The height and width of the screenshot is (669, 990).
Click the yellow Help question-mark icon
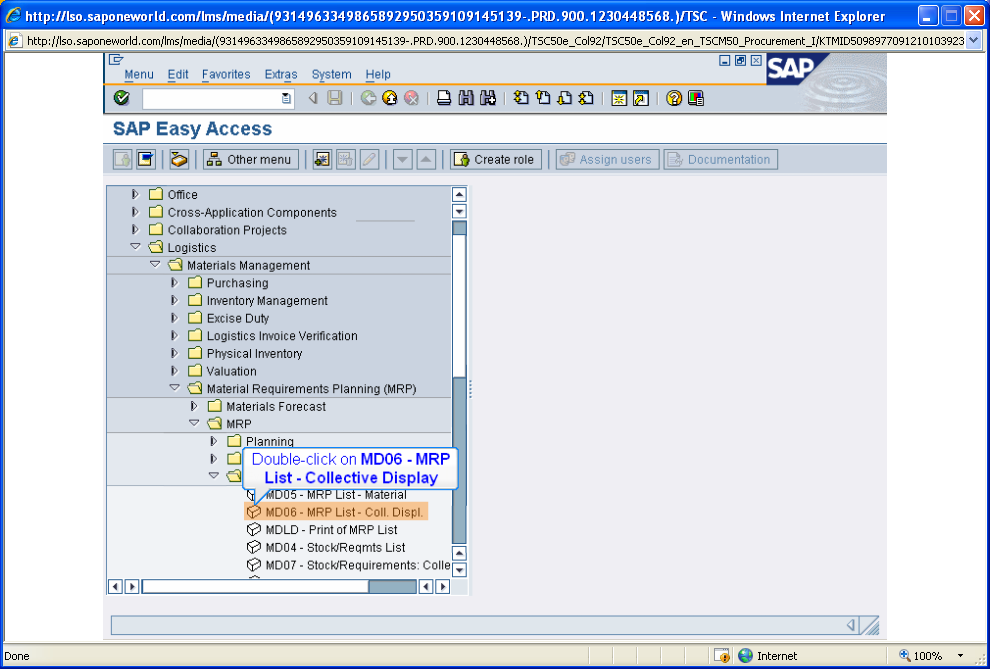(x=674, y=98)
